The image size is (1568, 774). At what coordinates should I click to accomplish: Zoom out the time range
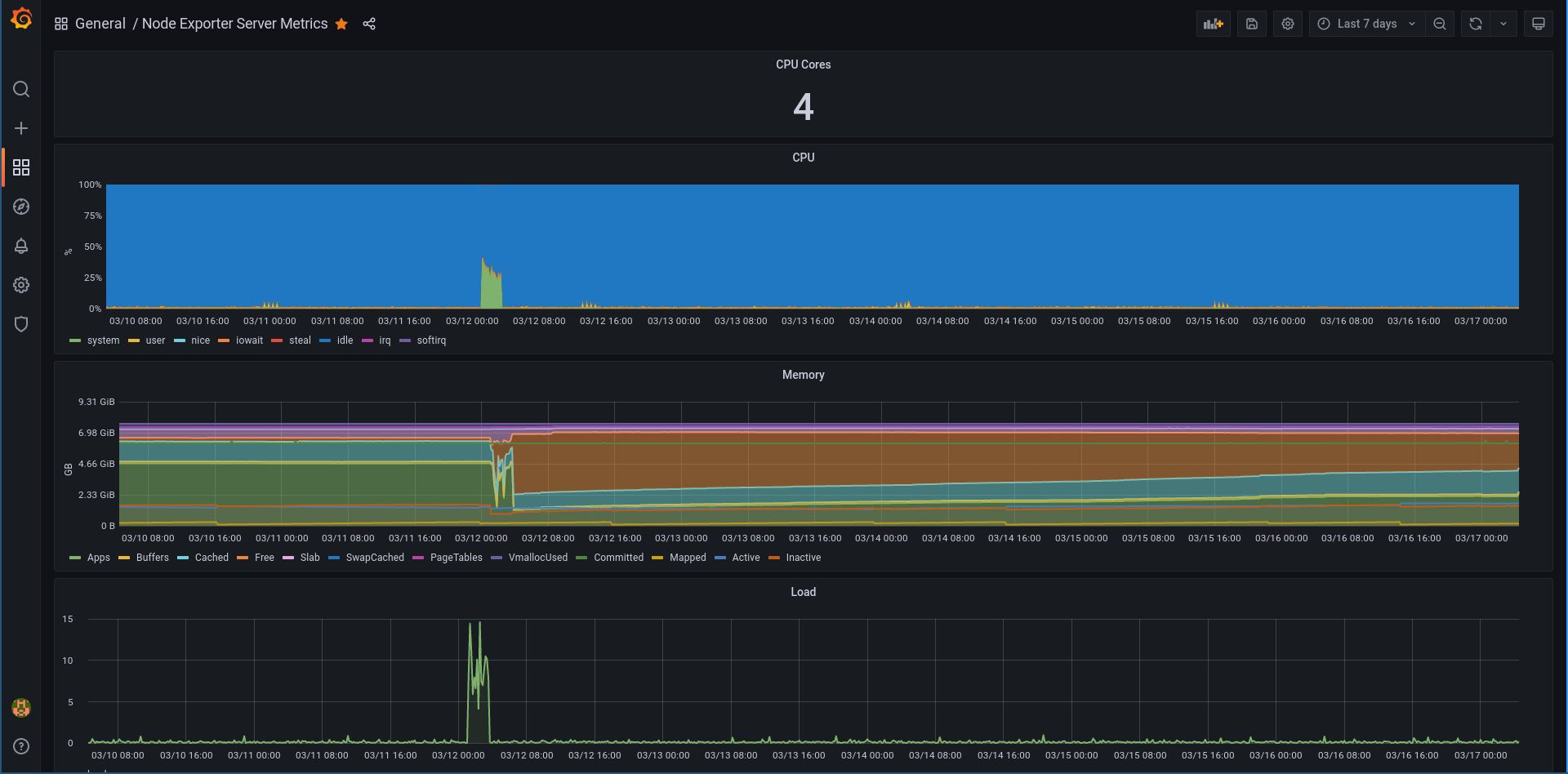tap(1440, 24)
